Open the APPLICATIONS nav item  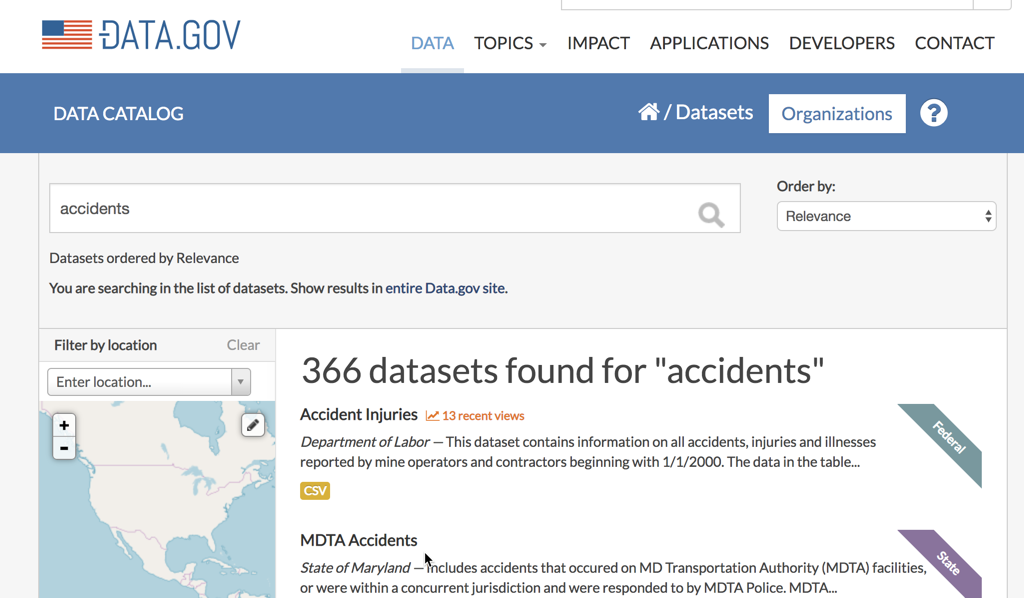click(709, 43)
